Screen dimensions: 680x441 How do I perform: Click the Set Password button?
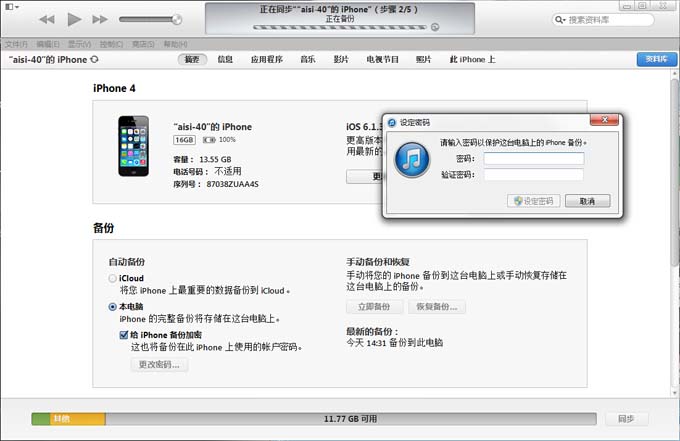(x=533, y=201)
